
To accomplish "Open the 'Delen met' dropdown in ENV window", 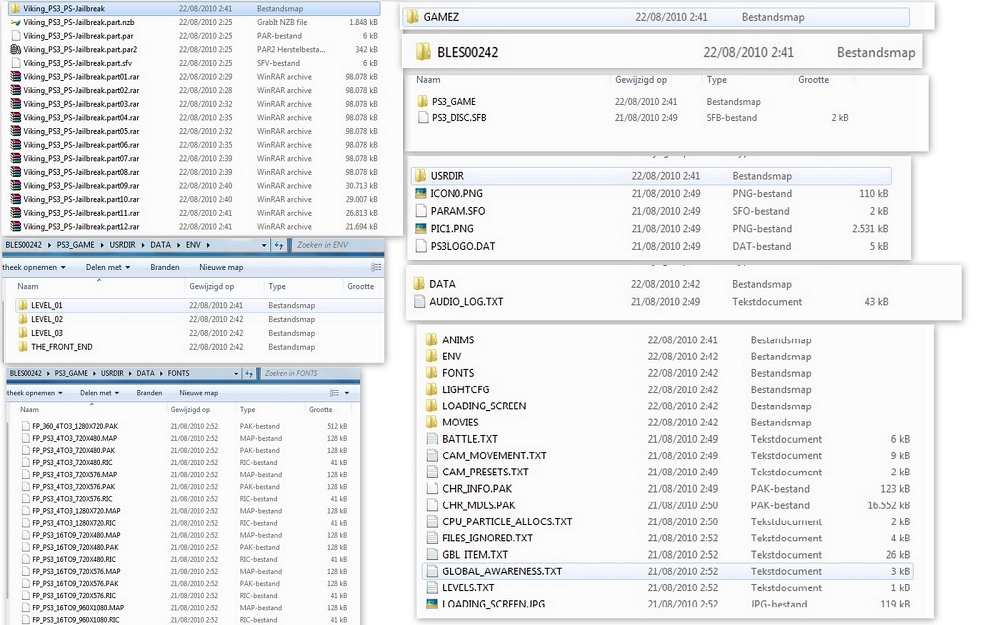I will (108, 268).
